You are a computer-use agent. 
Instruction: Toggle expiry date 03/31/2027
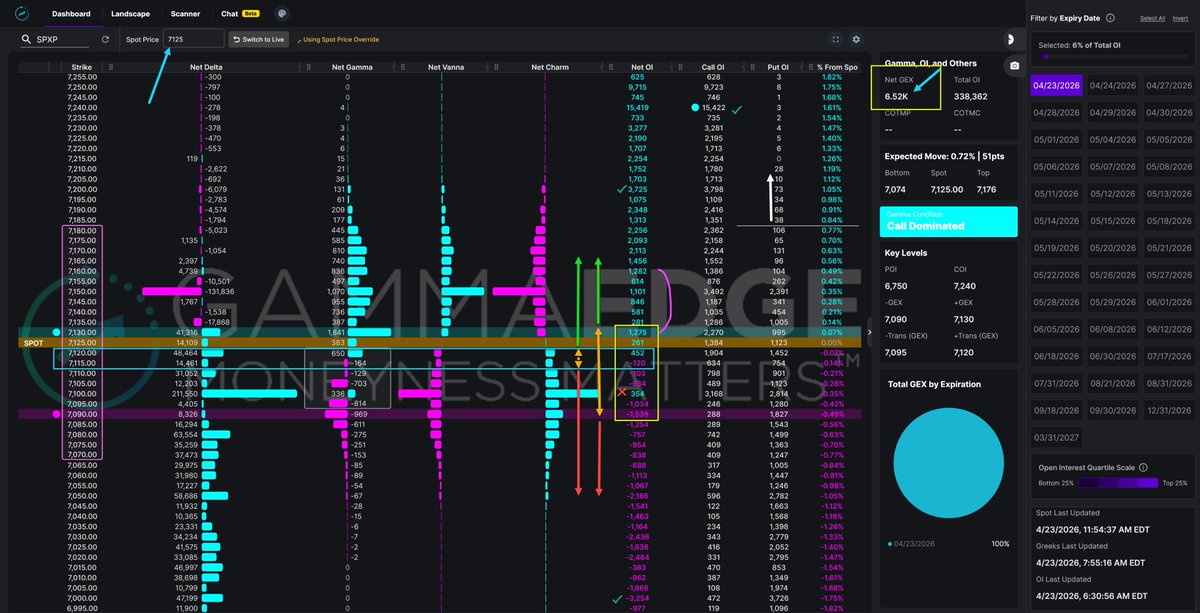click(x=1055, y=437)
